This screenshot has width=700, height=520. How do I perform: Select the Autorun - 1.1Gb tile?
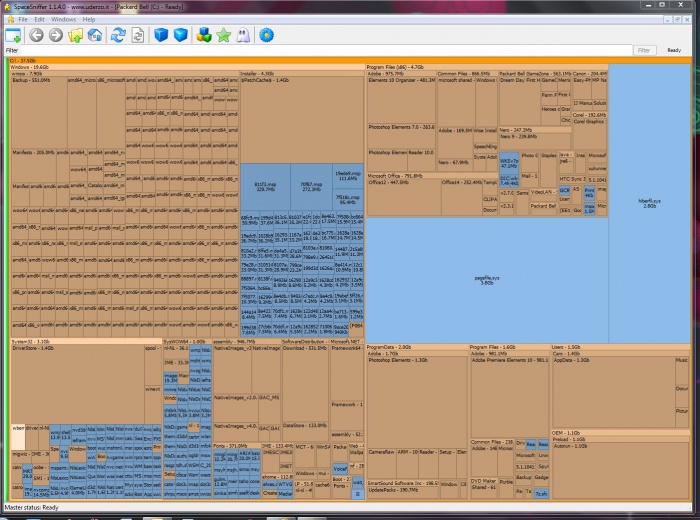click(x=621, y=471)
